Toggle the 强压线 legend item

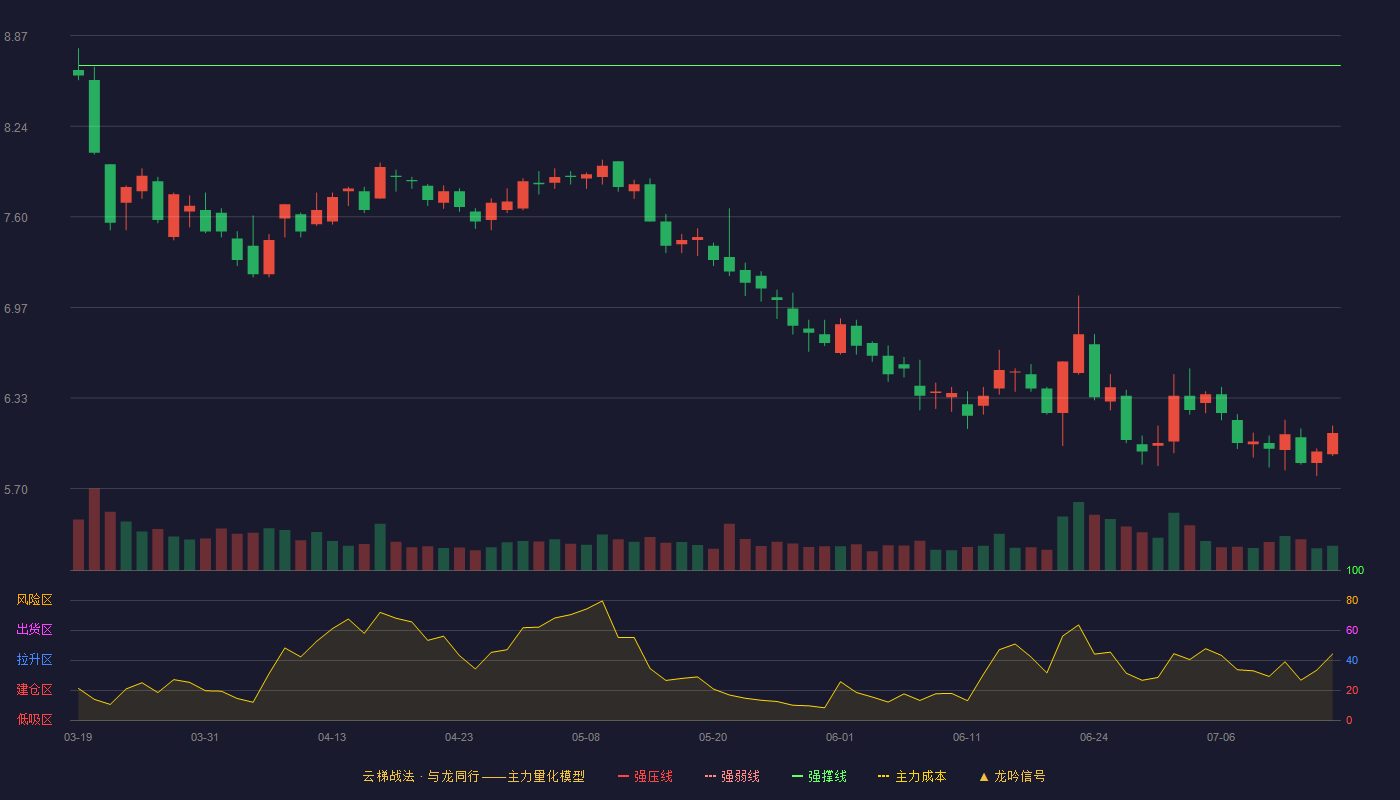[x=645, y=776]
